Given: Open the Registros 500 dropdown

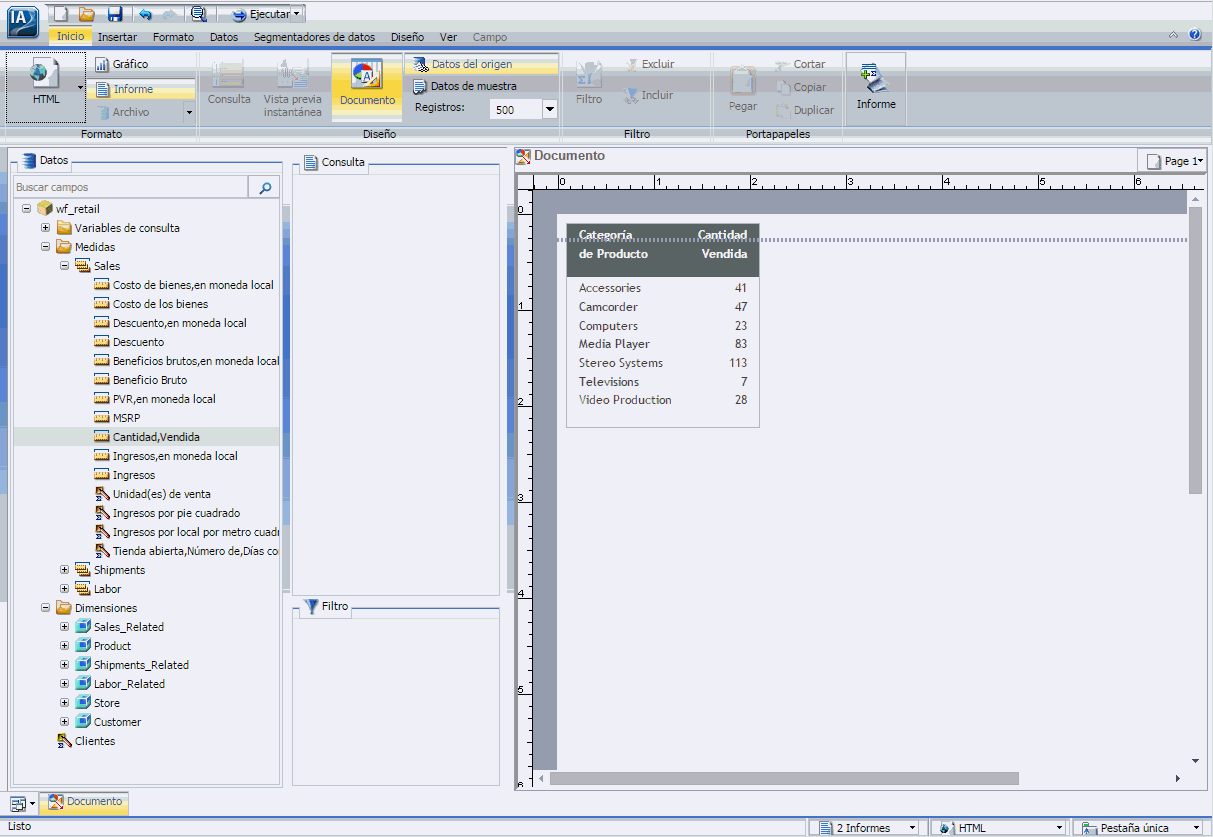Looking at the screenshot, I should point(549,110).
